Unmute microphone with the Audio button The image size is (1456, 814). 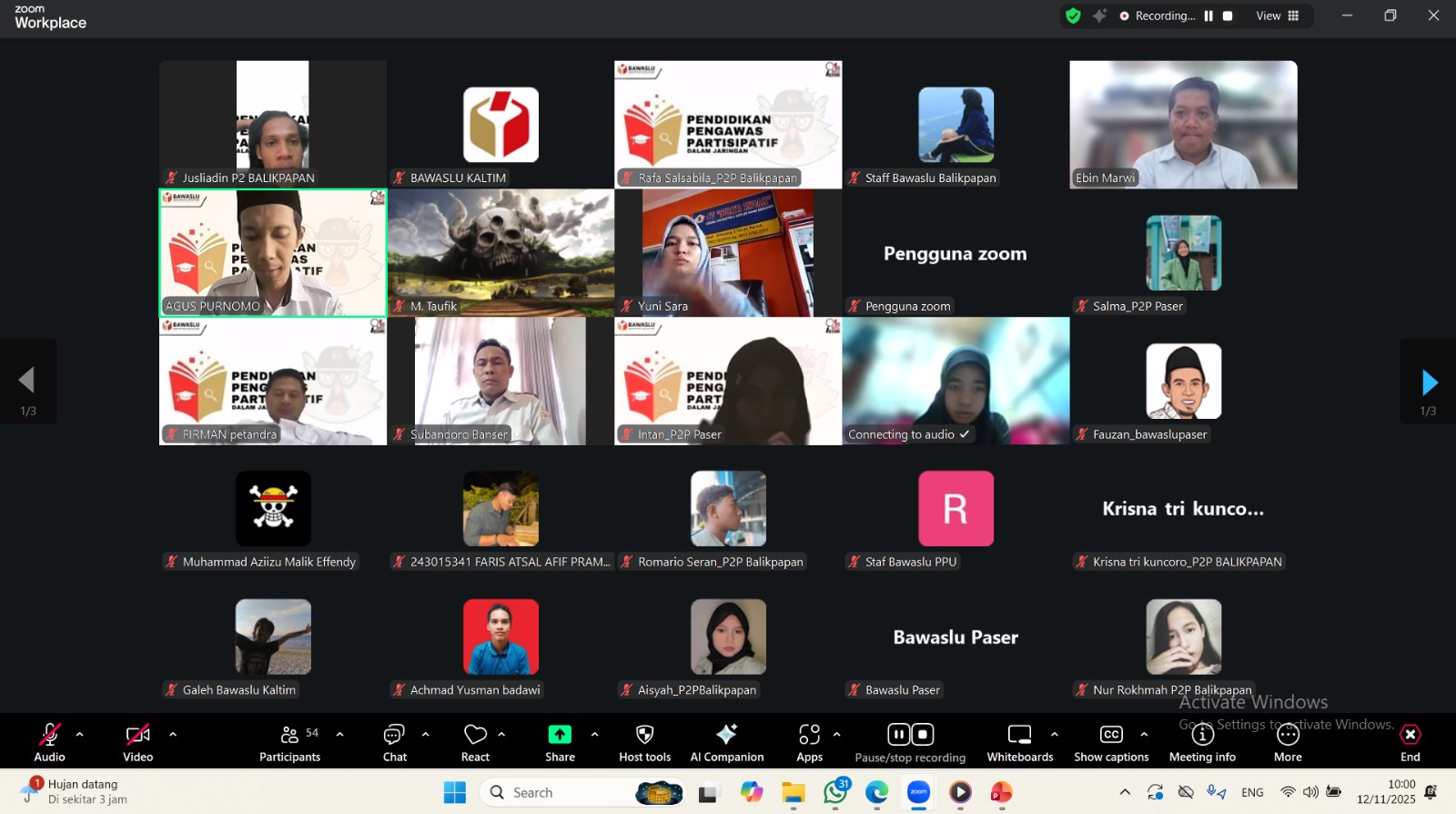[x=49, y=742]
